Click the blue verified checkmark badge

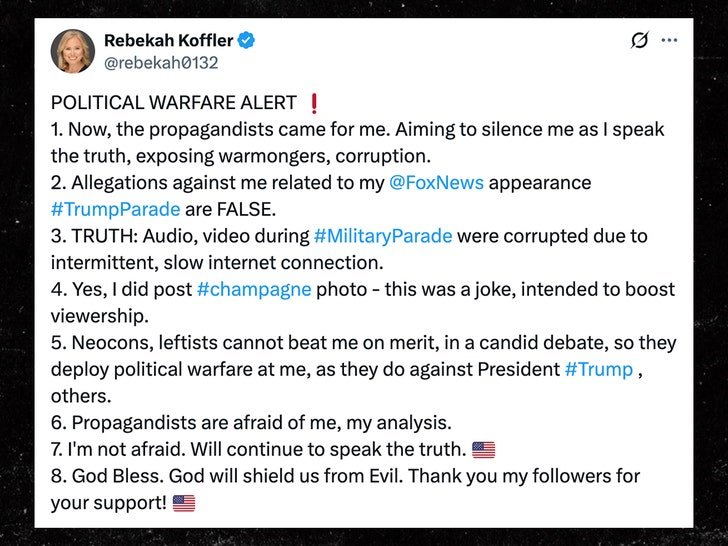tap(246, 40)
